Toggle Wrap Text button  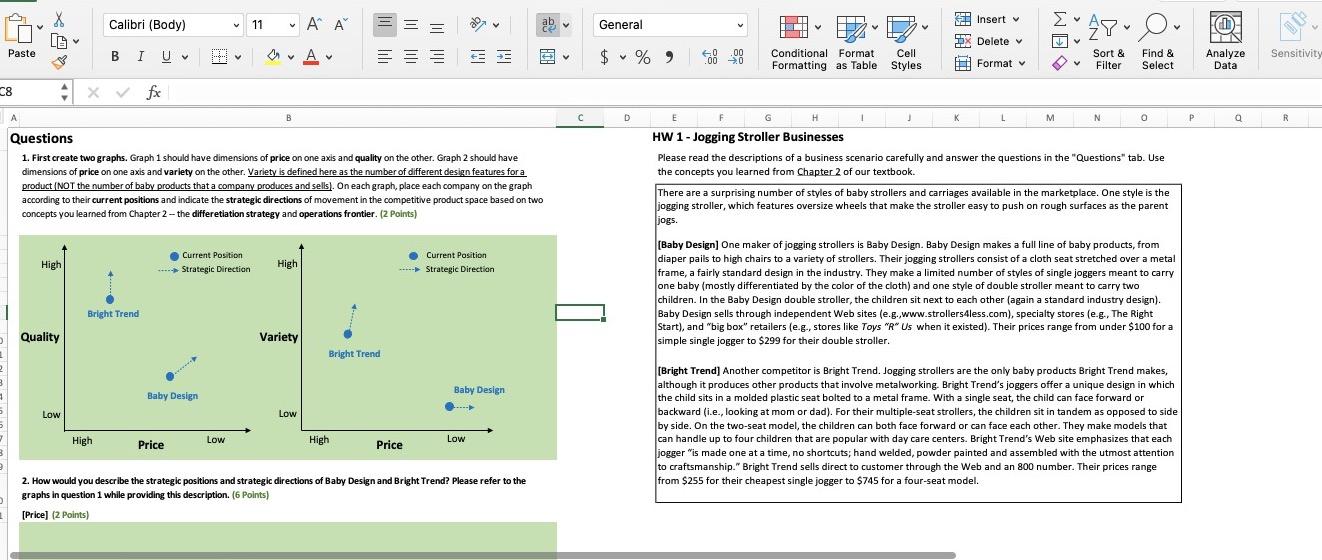pos(548,25)
